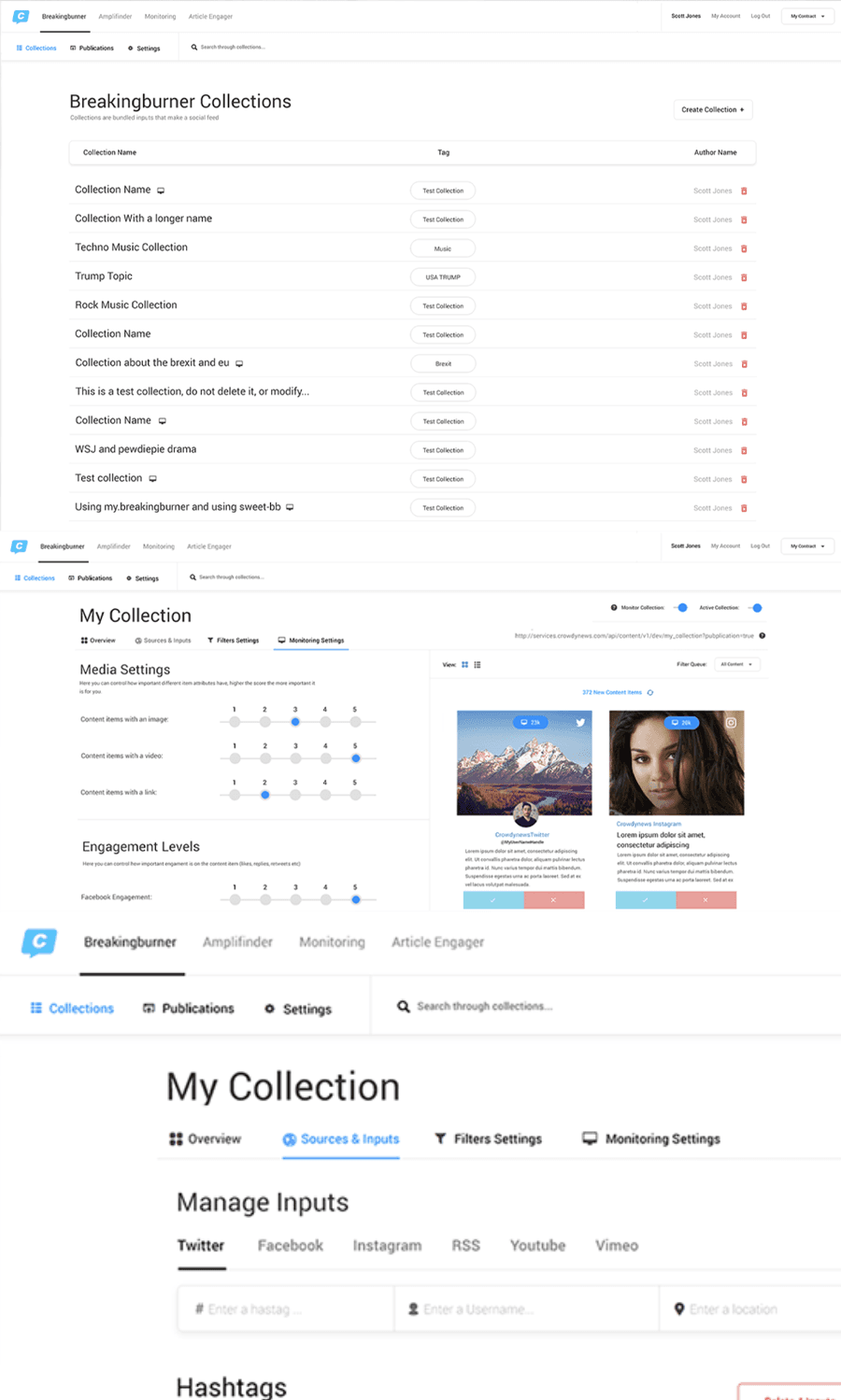The width and height of the screenshot is (841, 1400).
Task: Open the Filter Queue All Content dropdown
Action: point(737,664)
